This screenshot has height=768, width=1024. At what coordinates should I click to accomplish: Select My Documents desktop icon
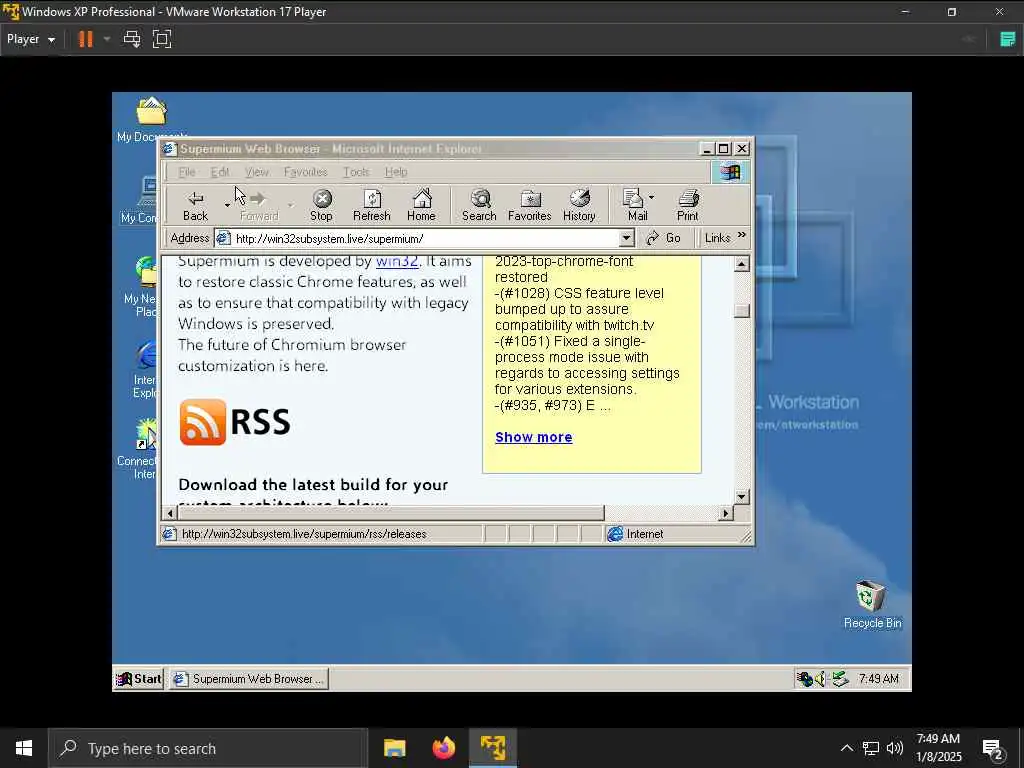coord(151,120)
